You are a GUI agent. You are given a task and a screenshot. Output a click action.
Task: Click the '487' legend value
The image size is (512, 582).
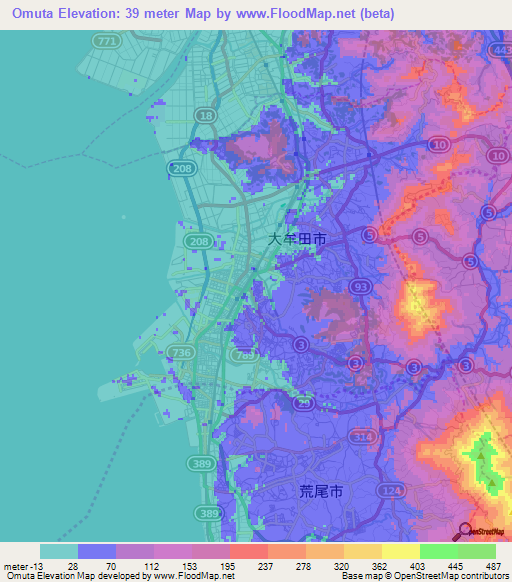pyautogui.click(x=493, y=567)
